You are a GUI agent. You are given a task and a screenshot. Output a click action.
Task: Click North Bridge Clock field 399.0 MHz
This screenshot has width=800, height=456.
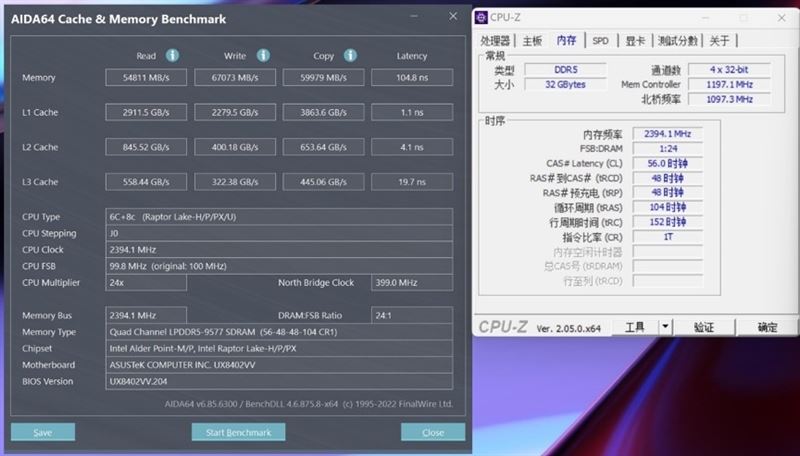(412, 283)
